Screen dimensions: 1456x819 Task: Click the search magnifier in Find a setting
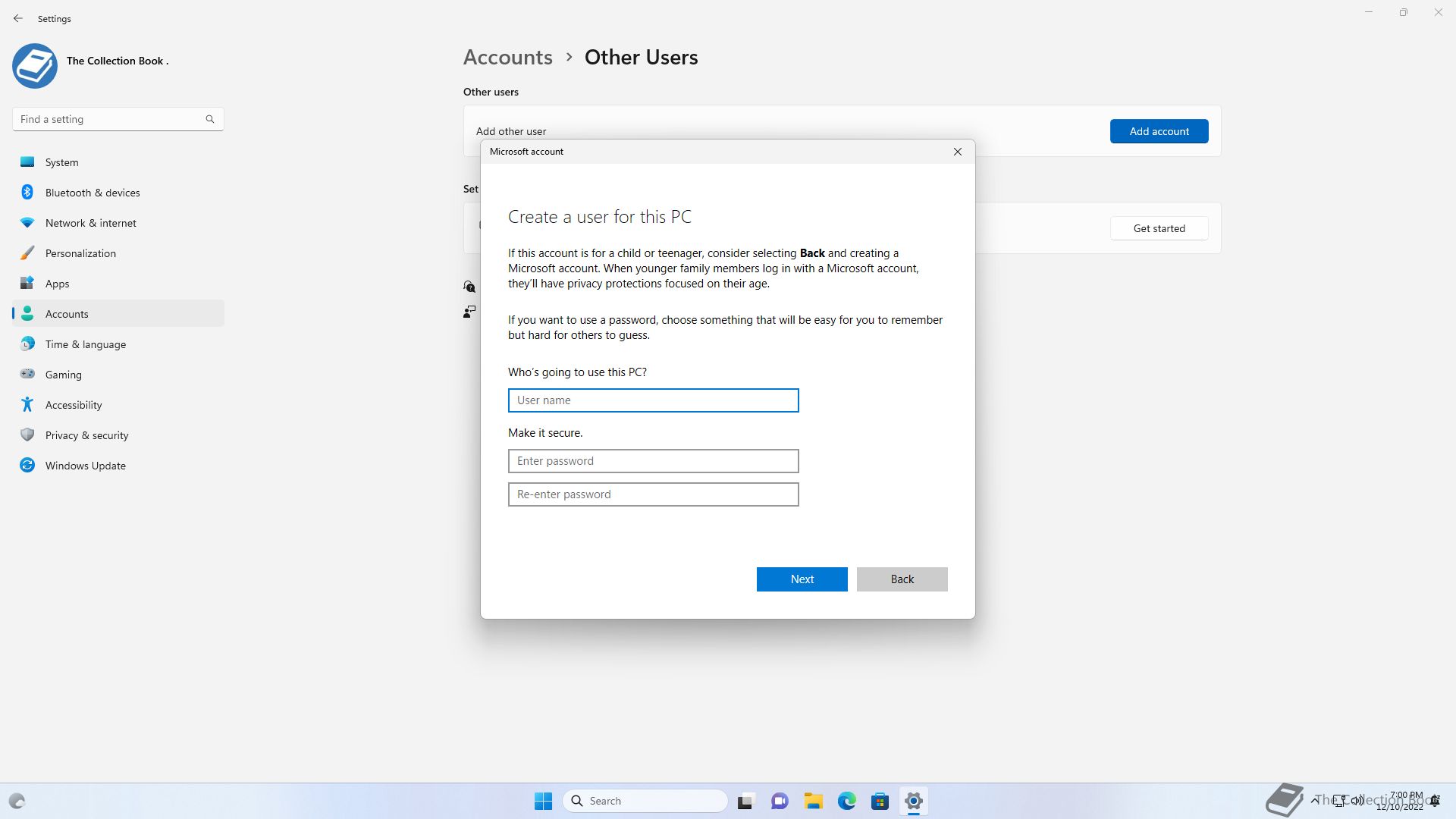pyautogui.click(x=210, y=119)
